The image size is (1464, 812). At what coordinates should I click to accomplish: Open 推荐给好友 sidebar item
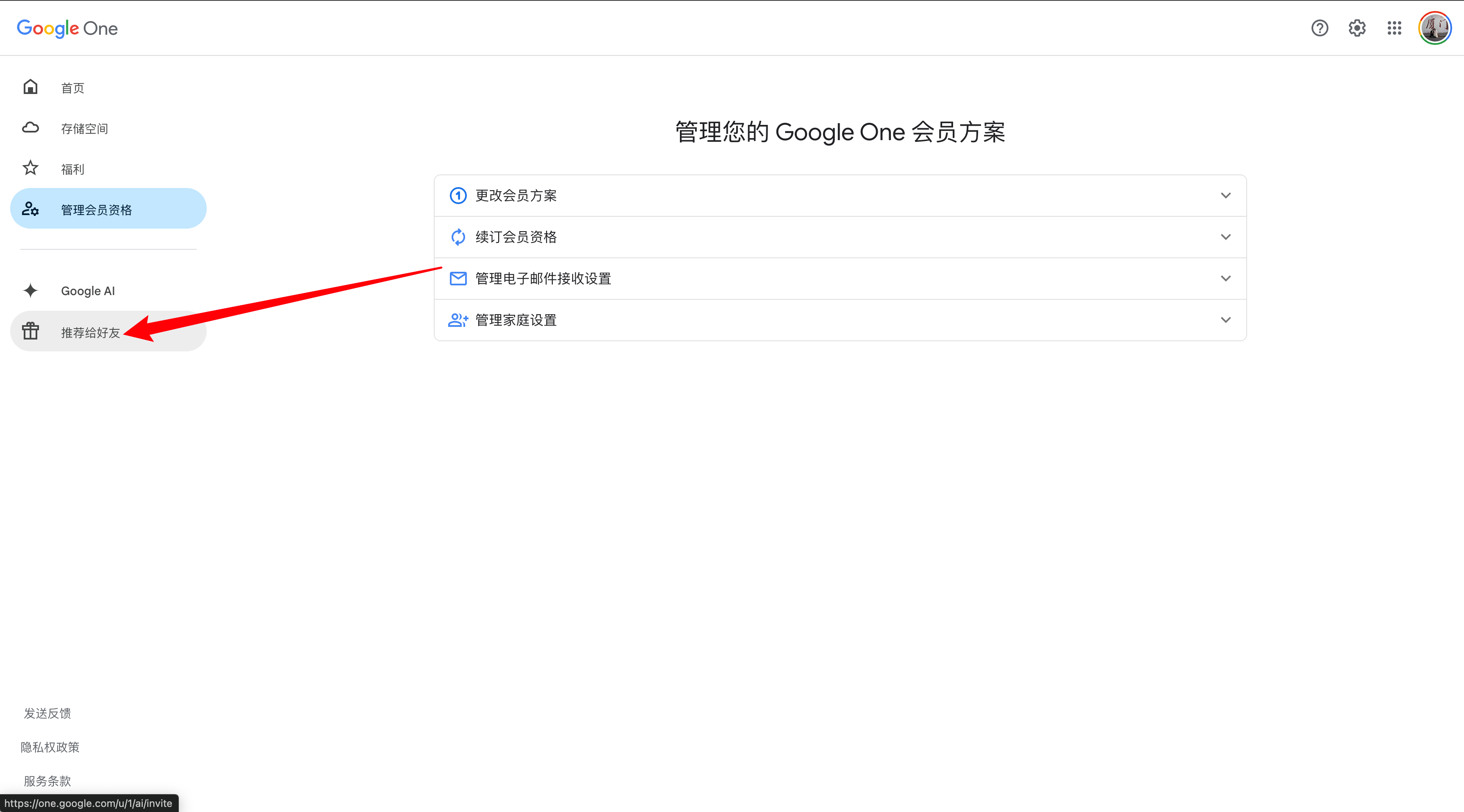(108, 331)
